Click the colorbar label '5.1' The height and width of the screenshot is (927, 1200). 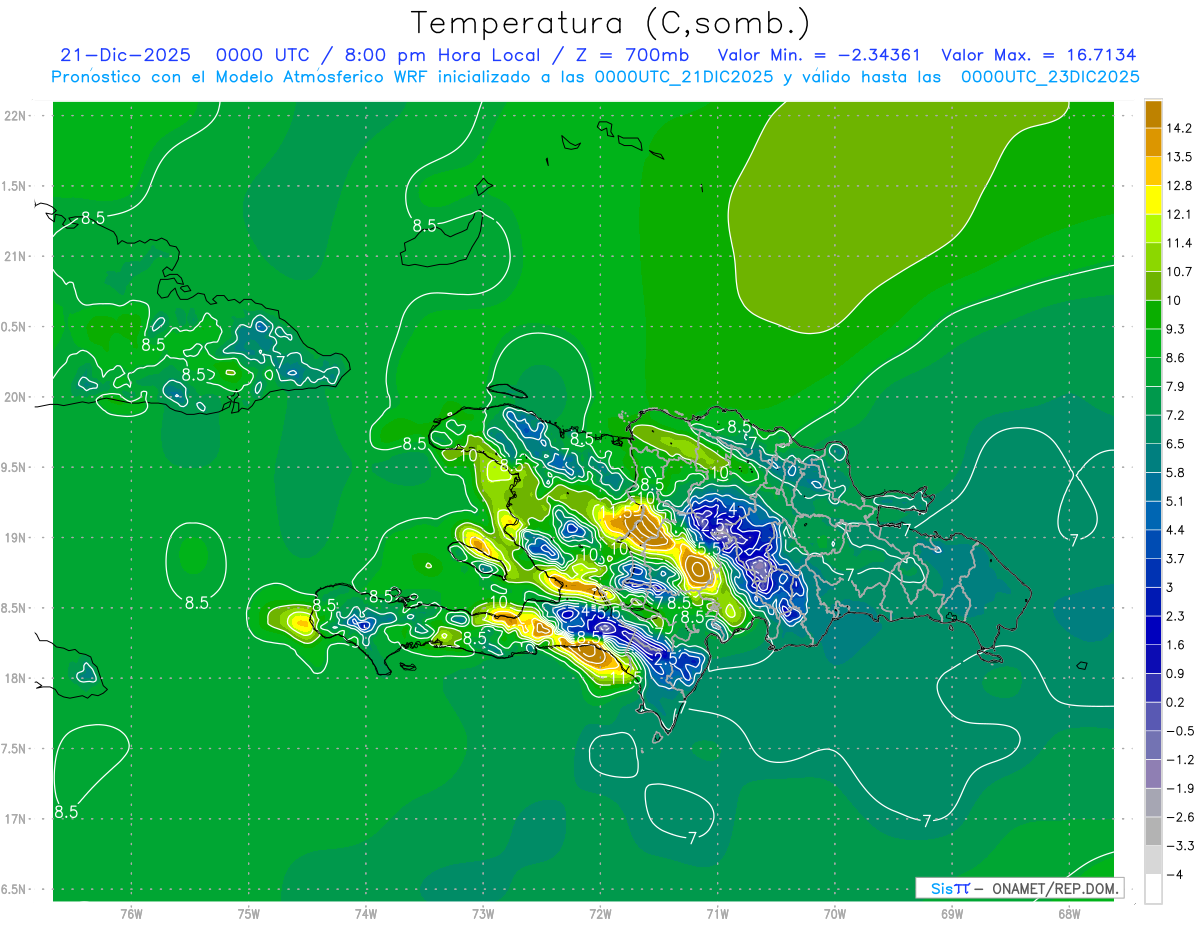1175,502
